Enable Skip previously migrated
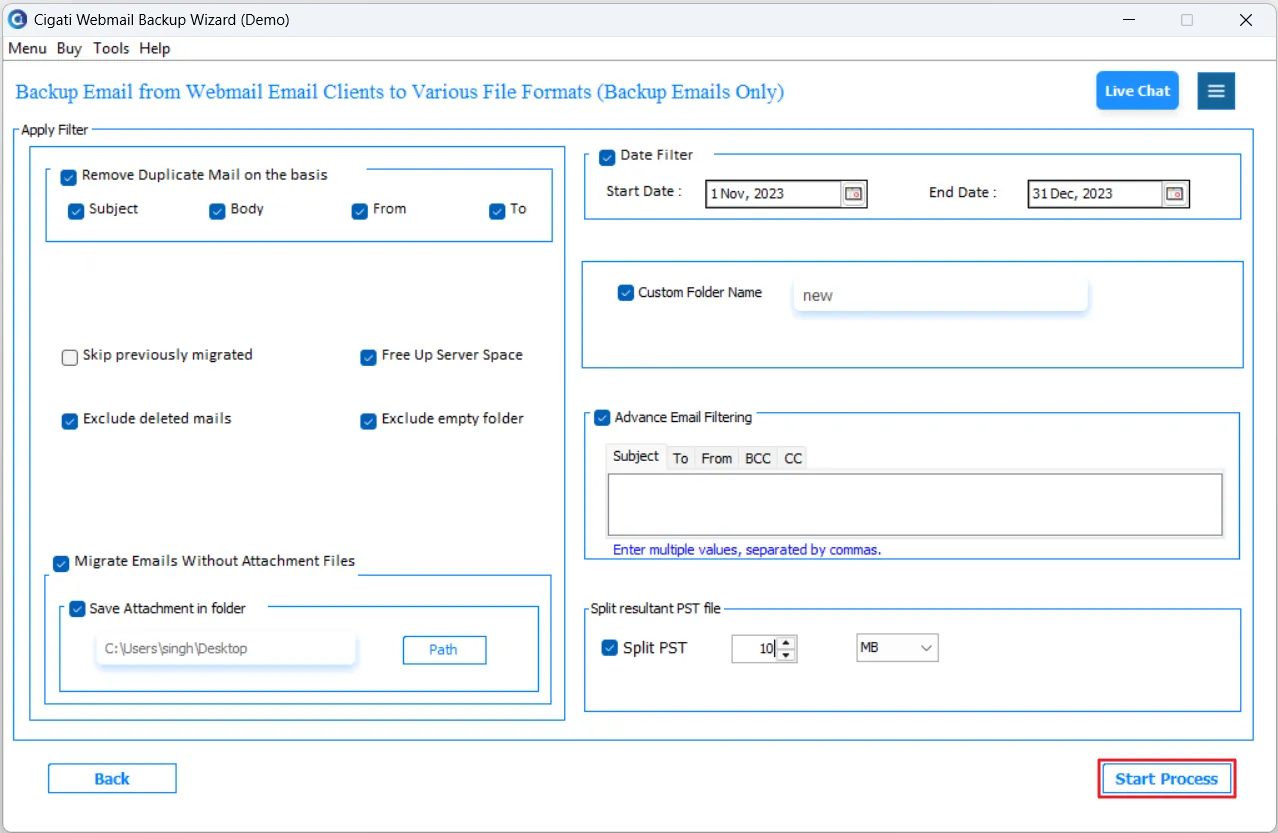The image size is (1278, 833). (70, 357)
